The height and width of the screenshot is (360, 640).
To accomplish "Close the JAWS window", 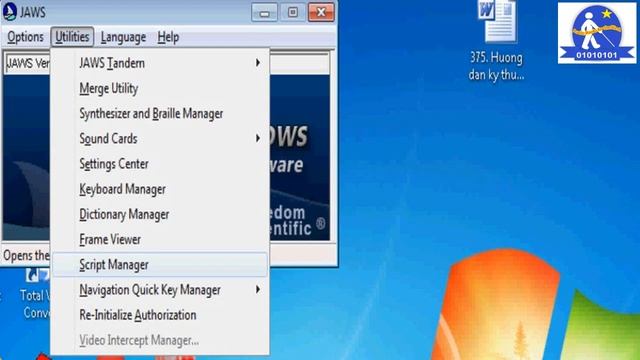I will (x=321, y=12).
